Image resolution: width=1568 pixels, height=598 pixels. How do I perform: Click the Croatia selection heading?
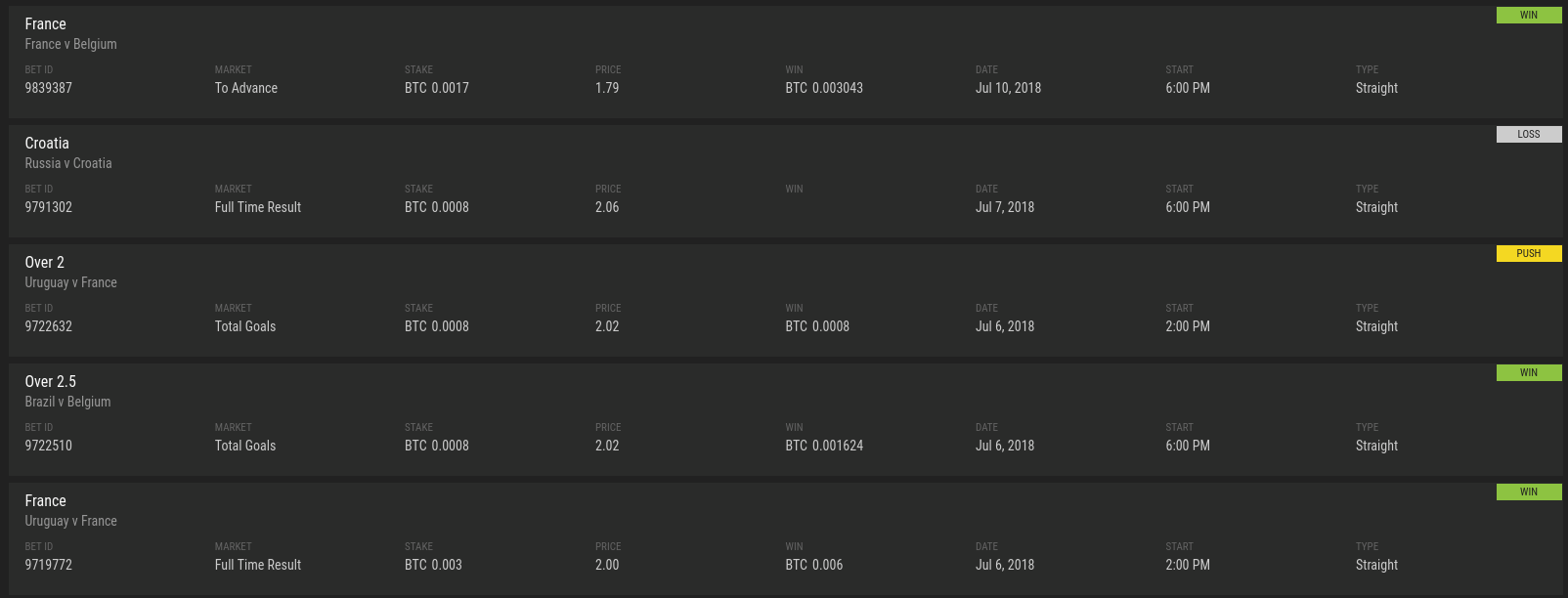pyautogui.click(x=47, y=144)
